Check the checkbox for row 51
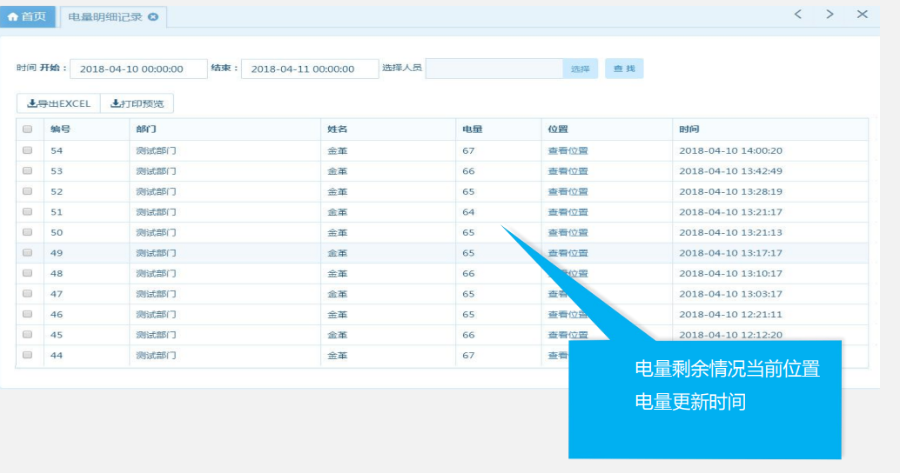The image size is (900, 473). [x=28, y=212]
